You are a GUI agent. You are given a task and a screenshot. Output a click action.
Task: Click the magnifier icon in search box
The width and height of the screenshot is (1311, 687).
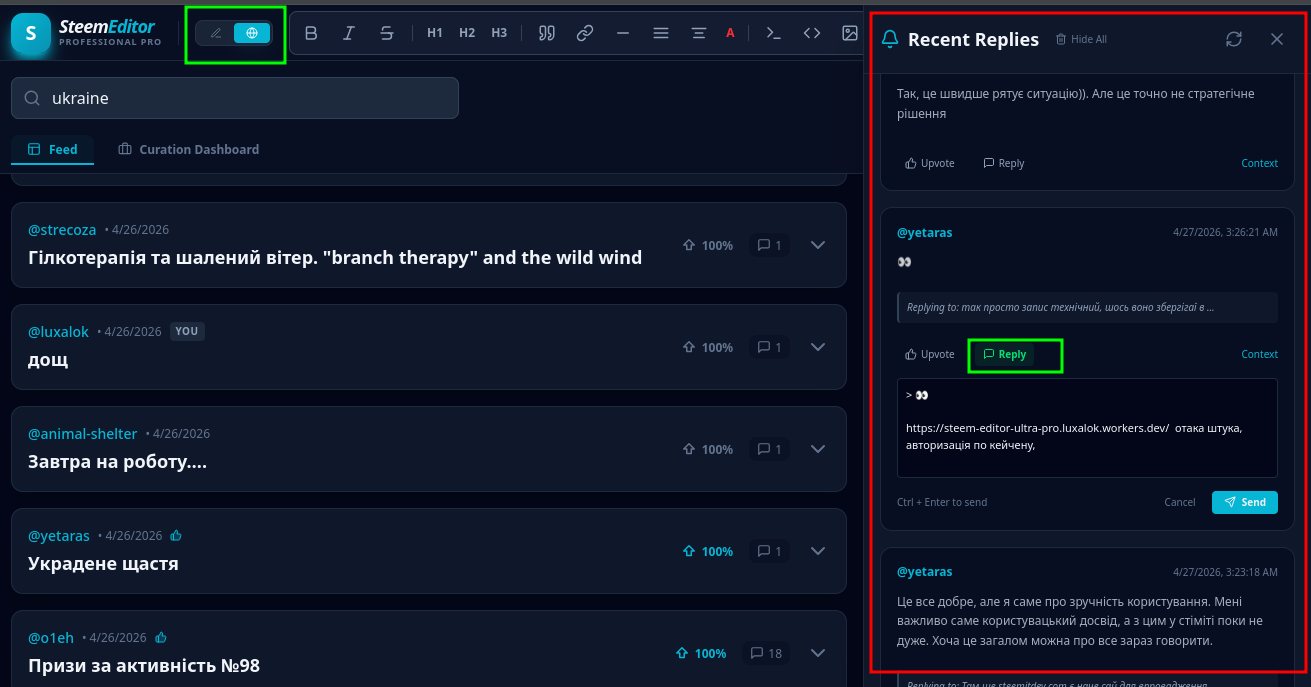pos(32,98)
